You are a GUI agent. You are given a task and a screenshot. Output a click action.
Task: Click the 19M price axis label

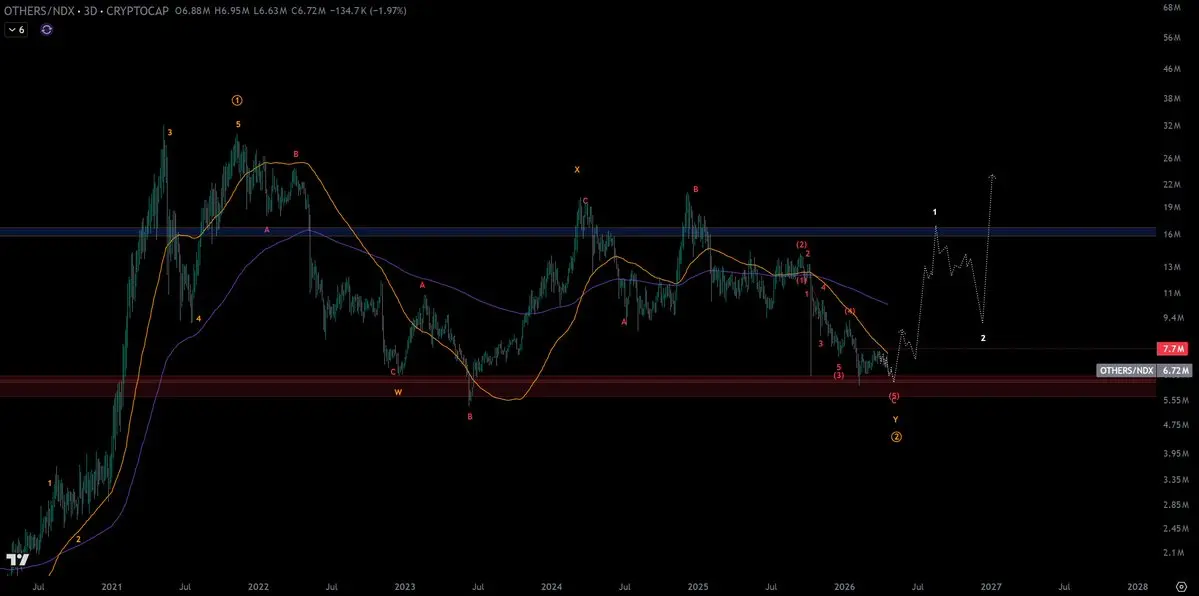(x=1174, y=207)
